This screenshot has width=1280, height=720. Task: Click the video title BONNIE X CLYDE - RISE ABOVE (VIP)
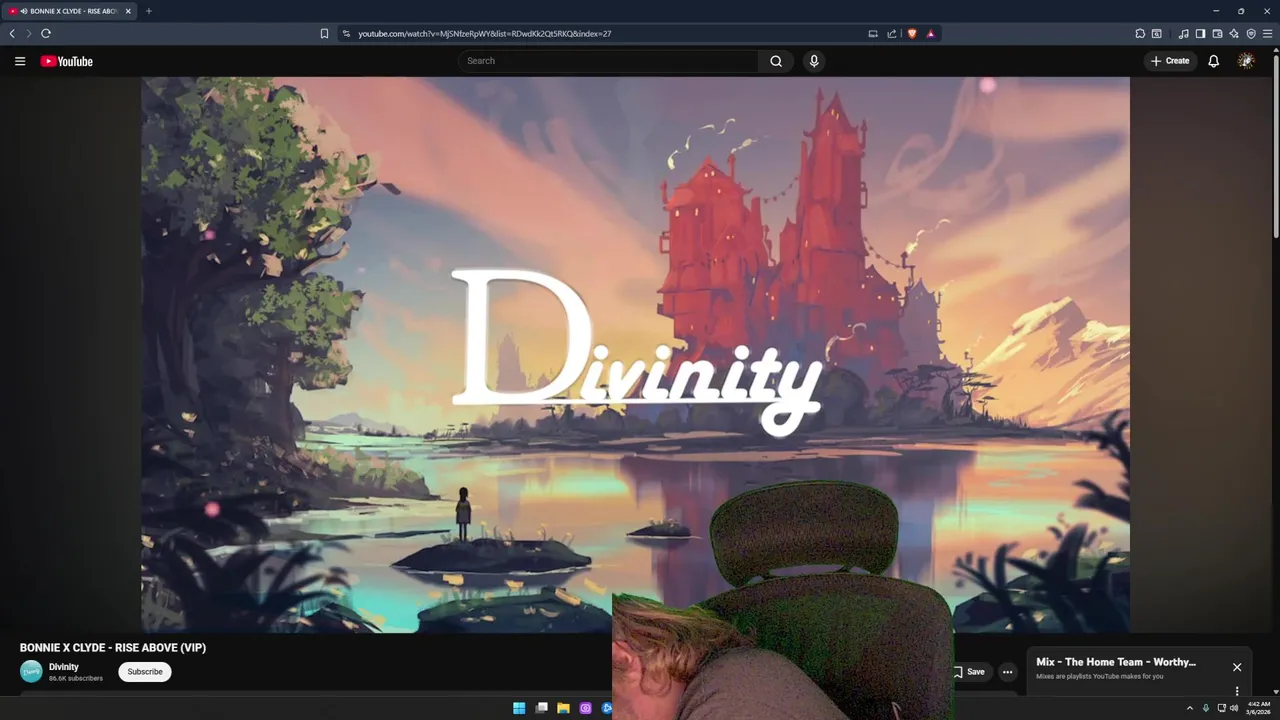(x=113, y=648)
